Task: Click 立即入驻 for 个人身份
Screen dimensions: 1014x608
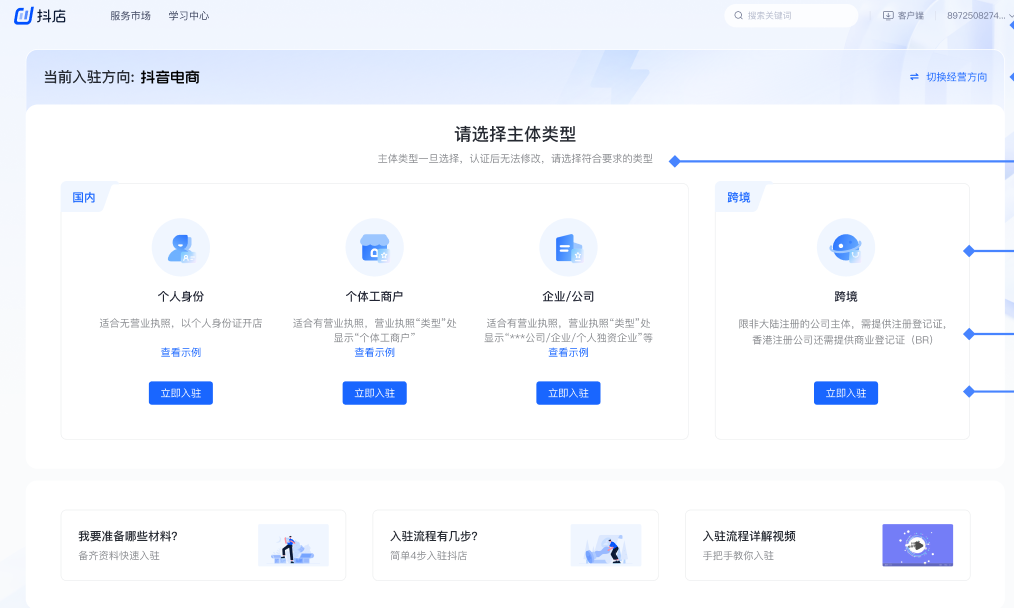Action: tap(181, 393)
